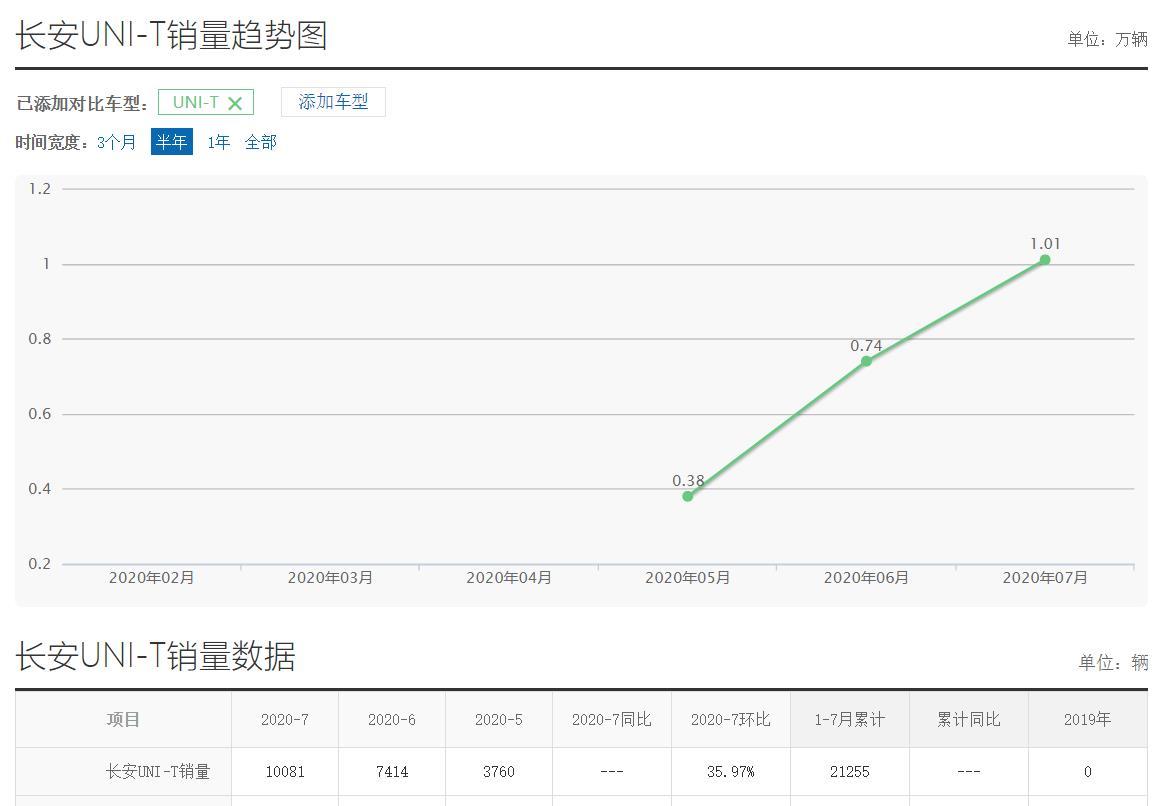The height and width of the screenshot is (806, 1162).
Task: Click the 2019年 column header
Action: pos(1088,719)
